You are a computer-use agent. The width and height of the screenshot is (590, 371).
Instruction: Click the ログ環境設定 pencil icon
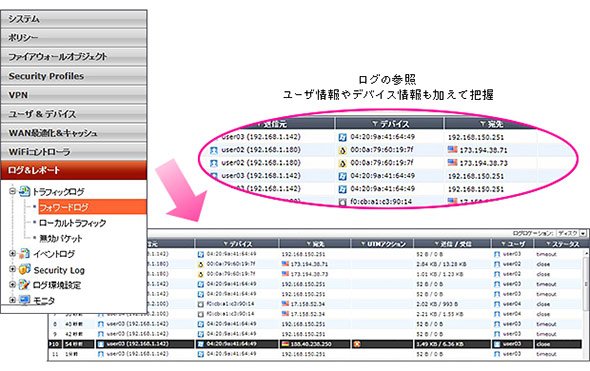(x=24, y=285)
